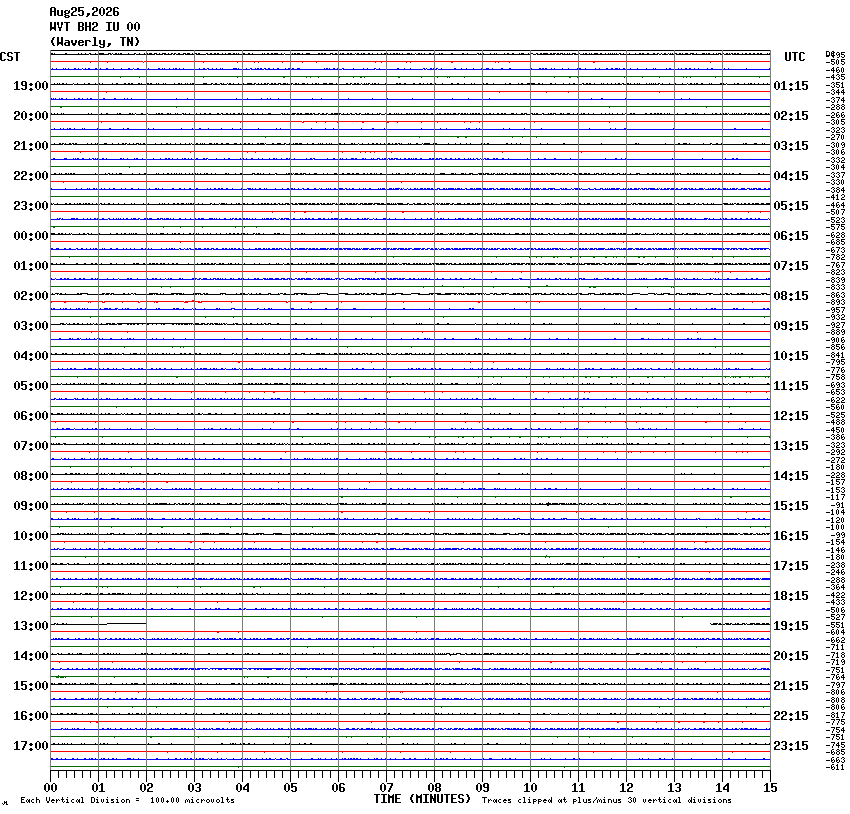Click the TIME (MINUTES) axis title
The height and width of the screenshot is (814, 850).
422,799
